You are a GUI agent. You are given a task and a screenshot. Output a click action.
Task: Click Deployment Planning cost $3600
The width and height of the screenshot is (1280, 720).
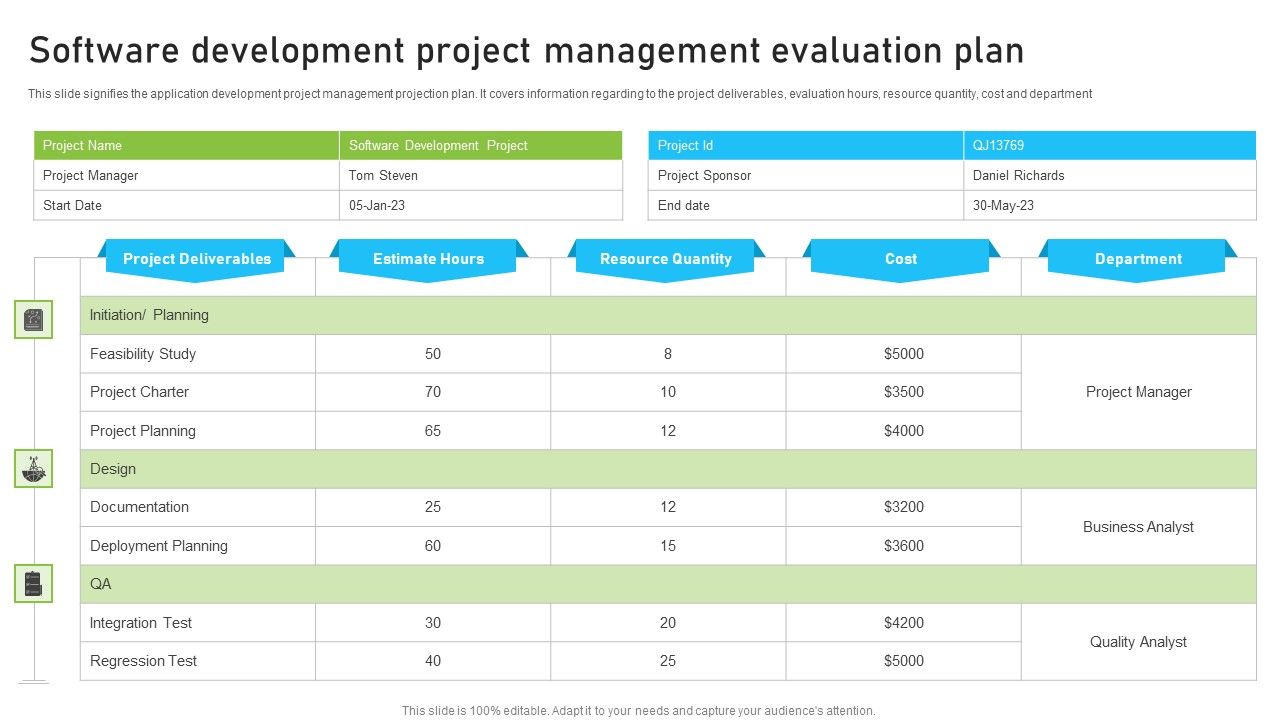904,546
